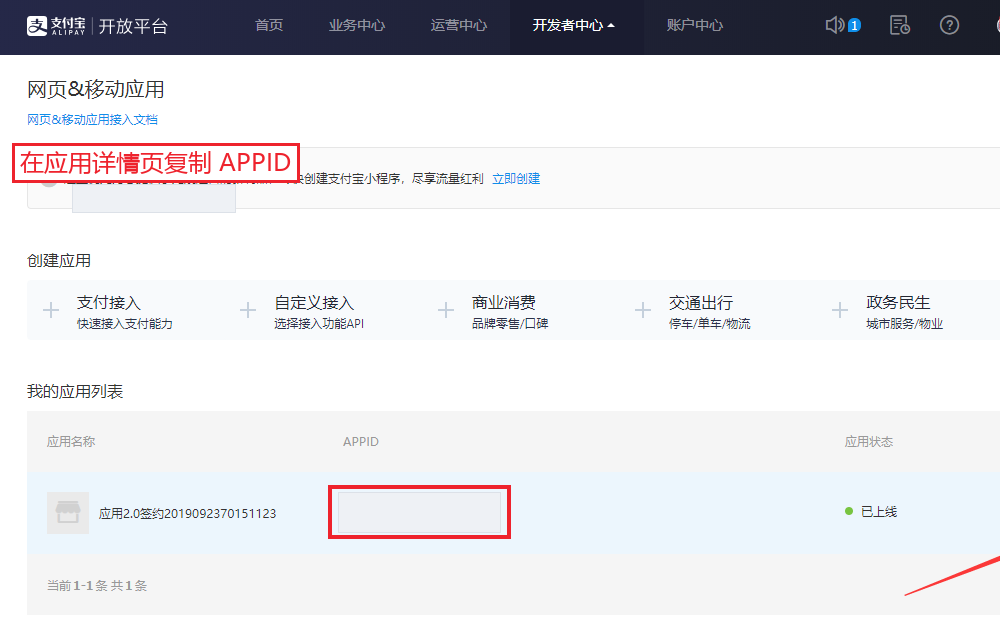Click the 创建应用 heading
The image size is (1000, 625).
click(59, 260)
